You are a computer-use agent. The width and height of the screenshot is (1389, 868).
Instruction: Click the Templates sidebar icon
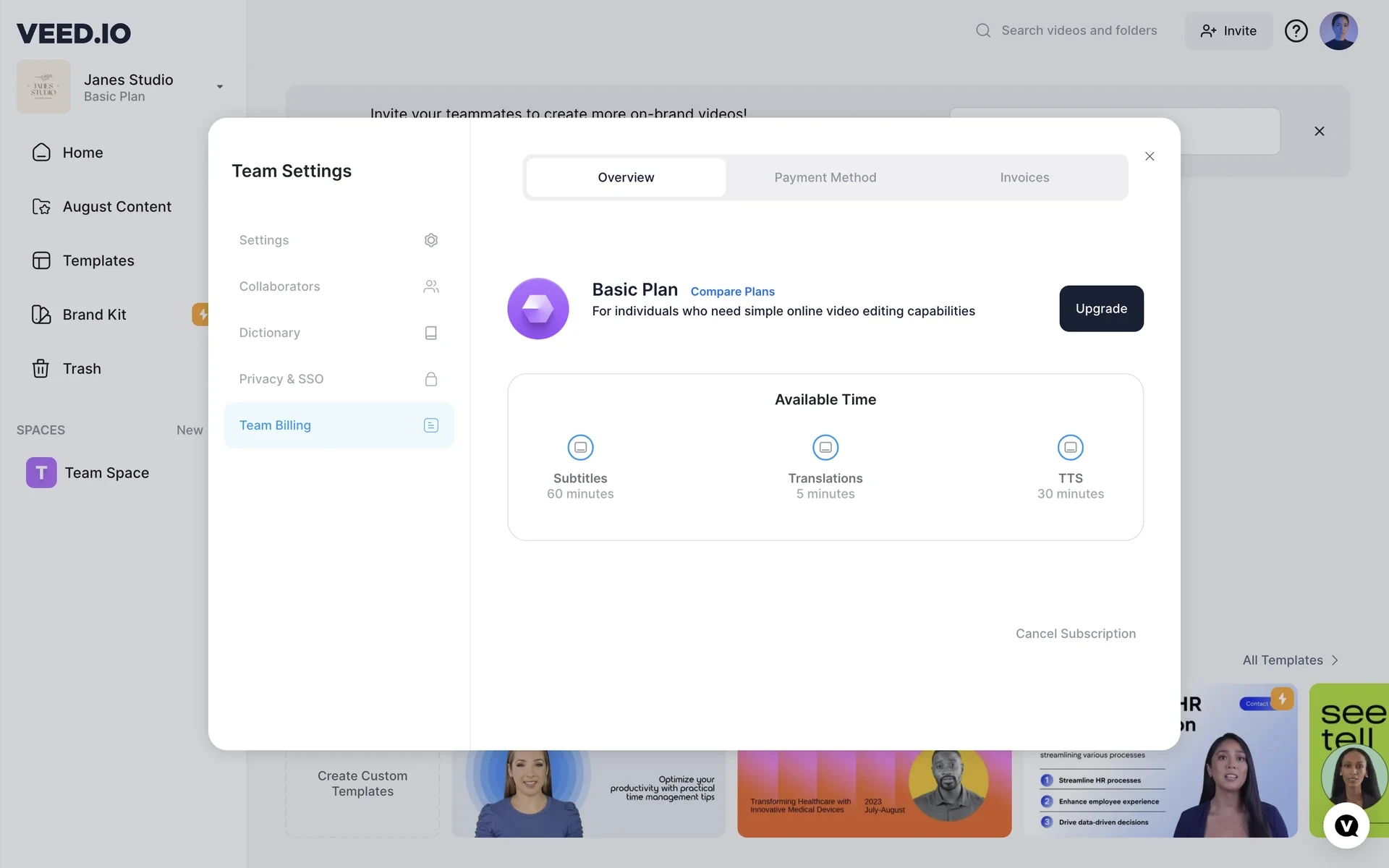click(x=41, y=260)
